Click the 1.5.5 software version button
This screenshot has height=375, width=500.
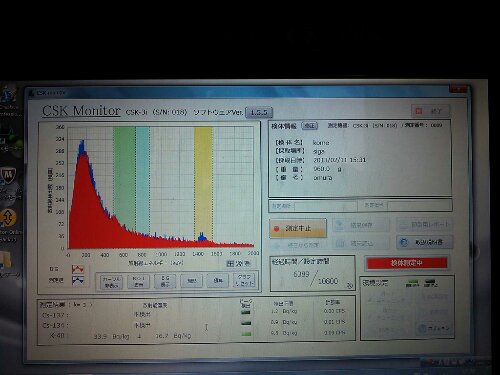259,112
